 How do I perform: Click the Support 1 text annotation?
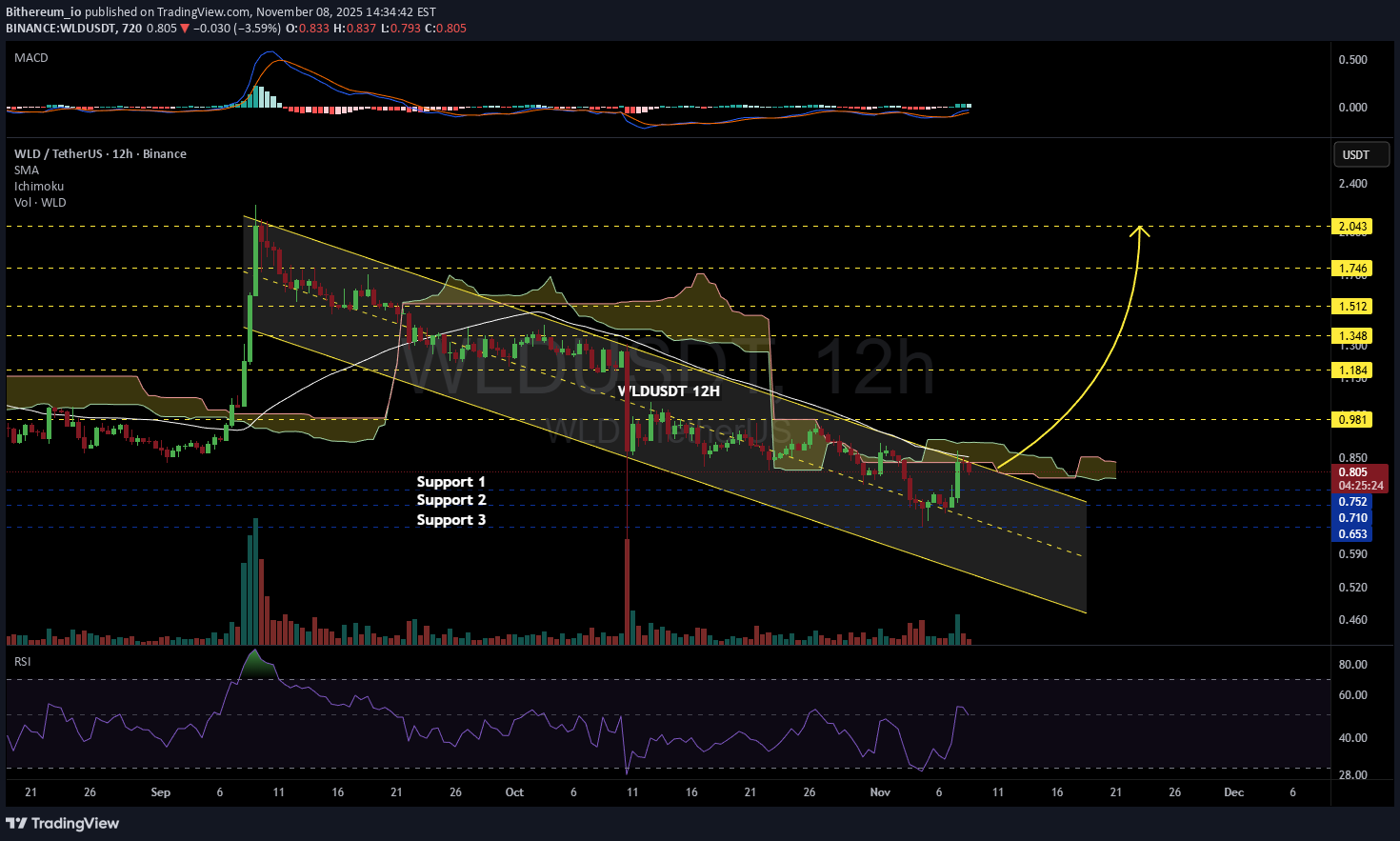[450, 482]
